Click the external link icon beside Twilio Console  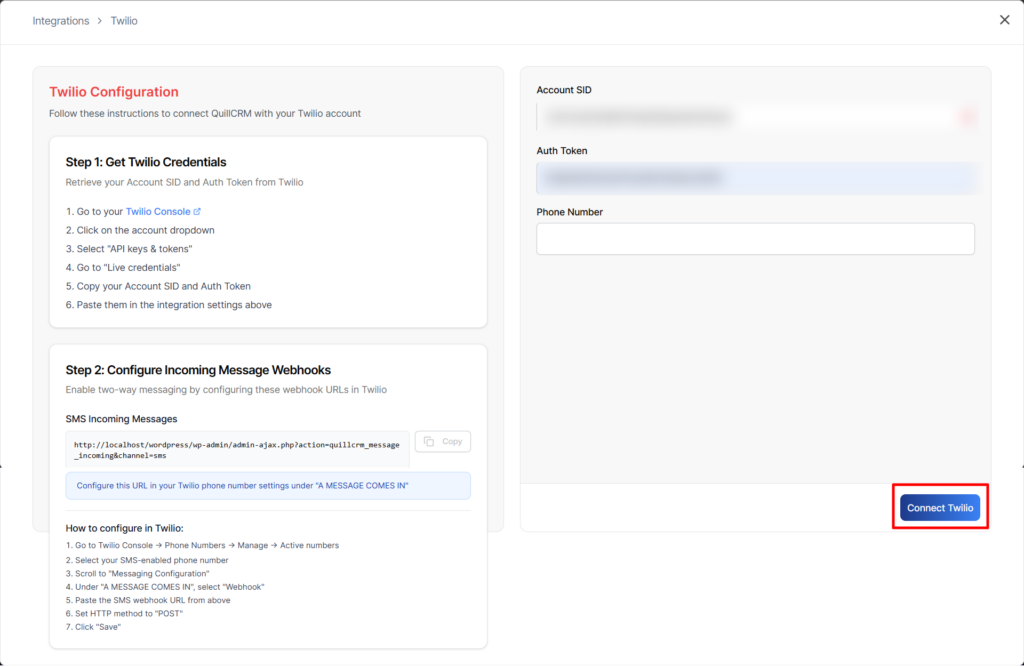(197, 212)
